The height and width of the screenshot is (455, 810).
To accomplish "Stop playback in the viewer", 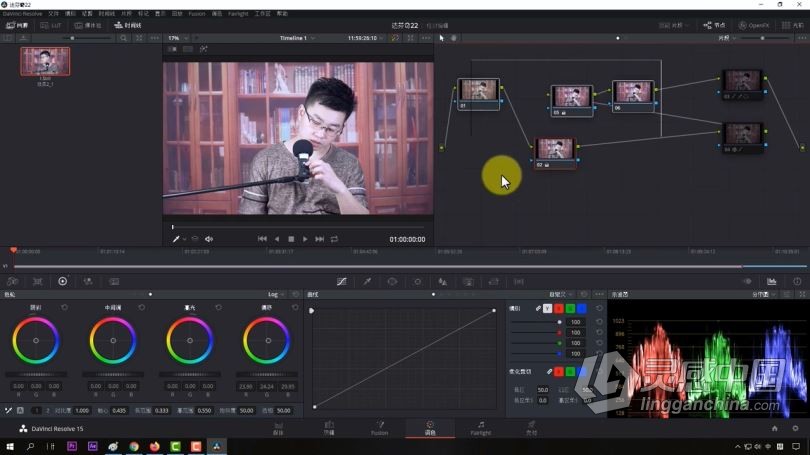I will pyautogui.click(x=291, y=239).
